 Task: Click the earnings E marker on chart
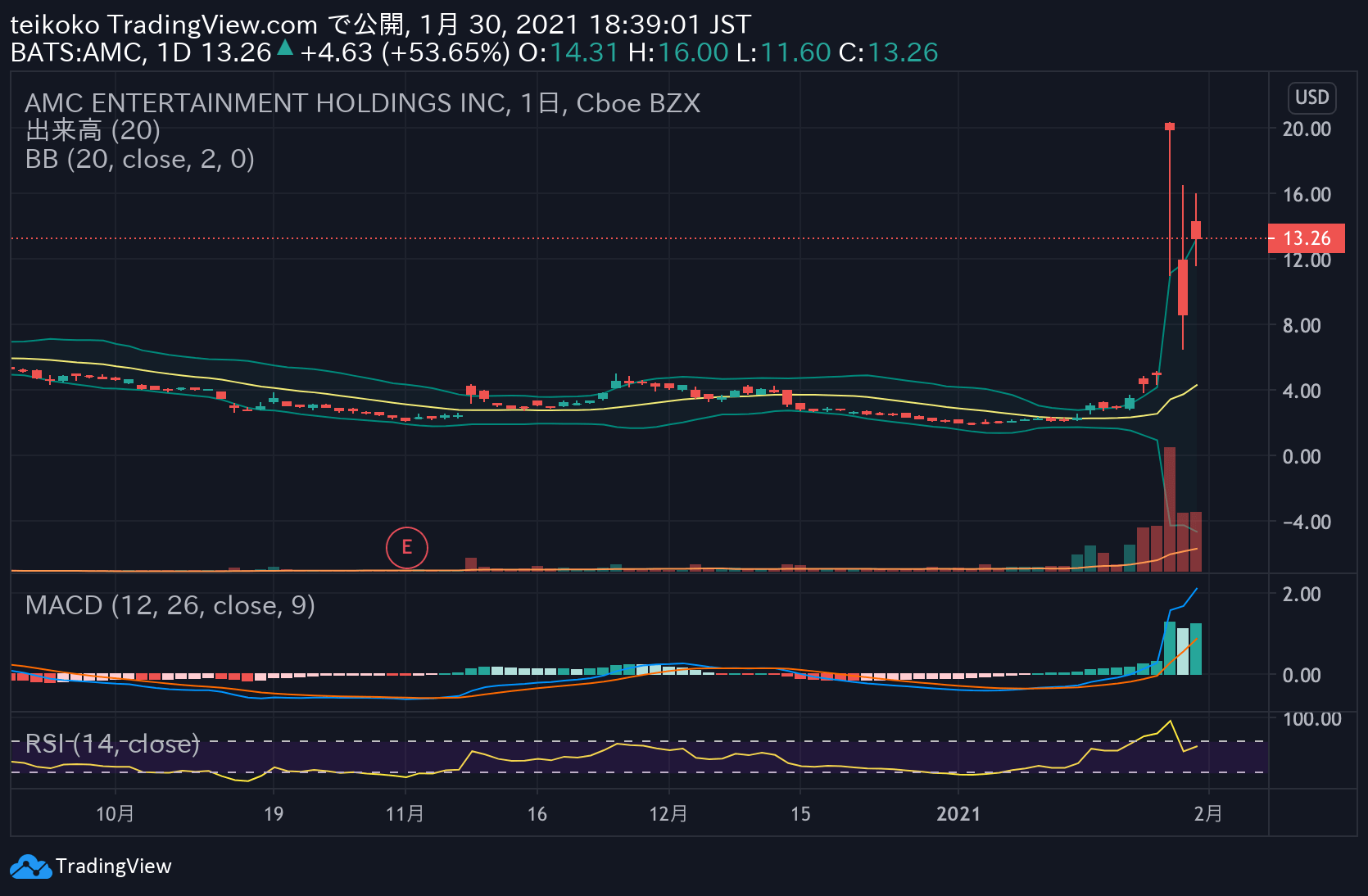click(x=406, y=547)
